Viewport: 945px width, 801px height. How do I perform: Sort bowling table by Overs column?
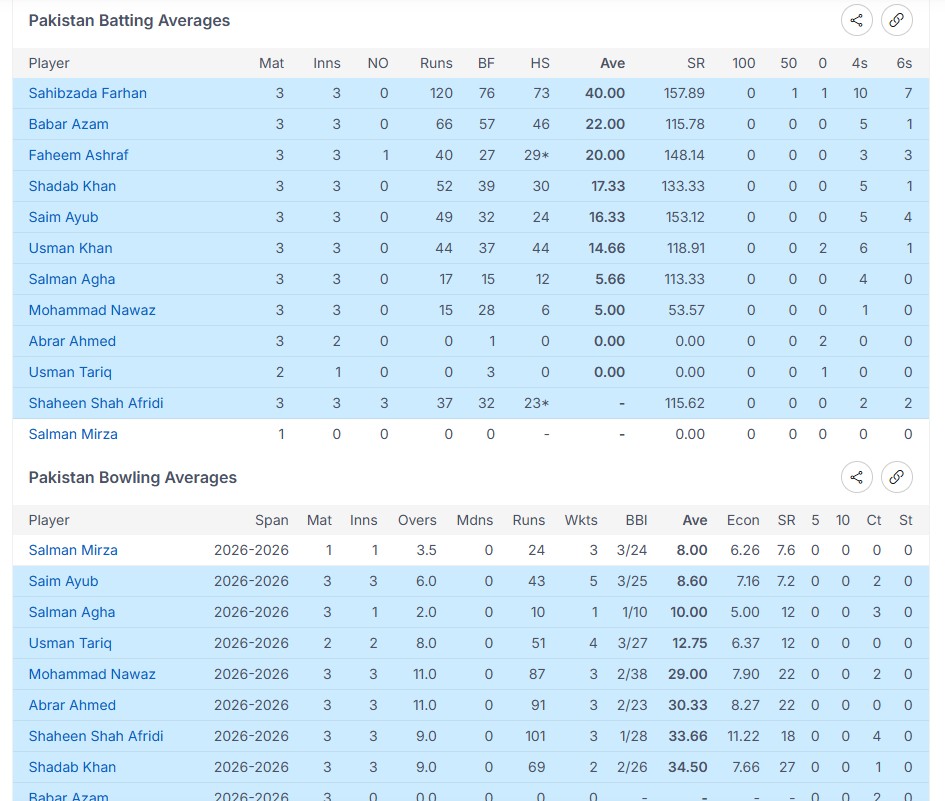click(x=417, y=520)
